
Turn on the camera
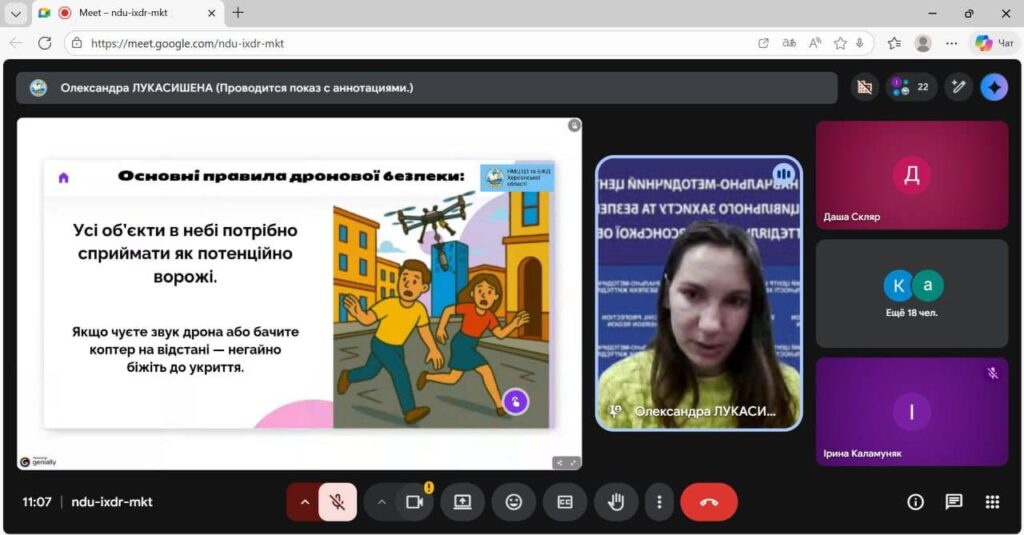click(414, 502)
